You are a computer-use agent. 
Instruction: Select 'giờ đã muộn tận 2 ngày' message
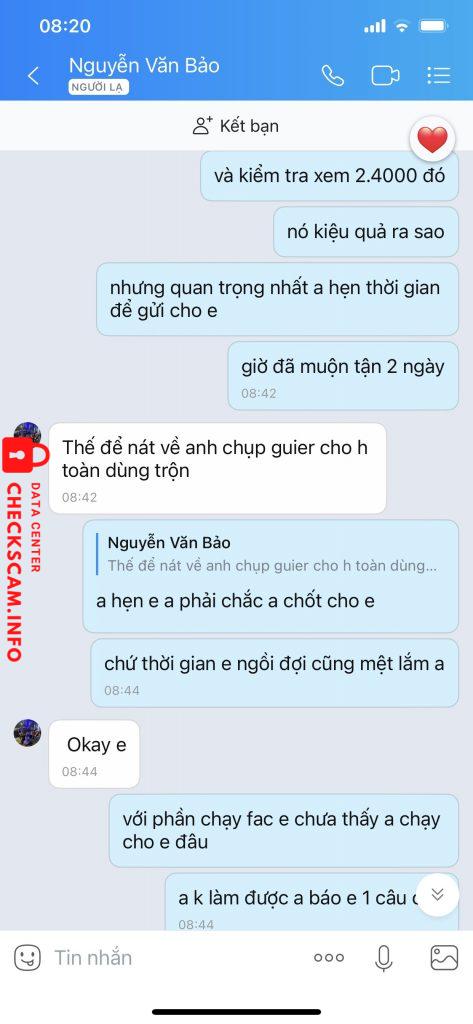tap(343, 376)
